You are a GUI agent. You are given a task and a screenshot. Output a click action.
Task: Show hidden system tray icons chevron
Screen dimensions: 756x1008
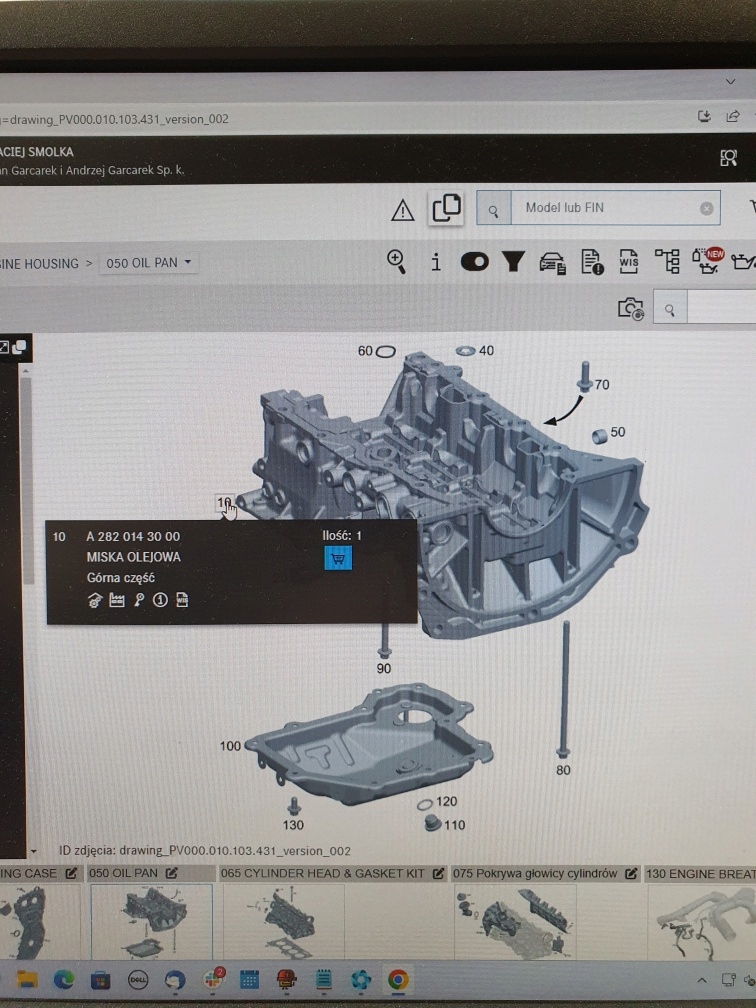pyautogui.click(x=702, y=979)
